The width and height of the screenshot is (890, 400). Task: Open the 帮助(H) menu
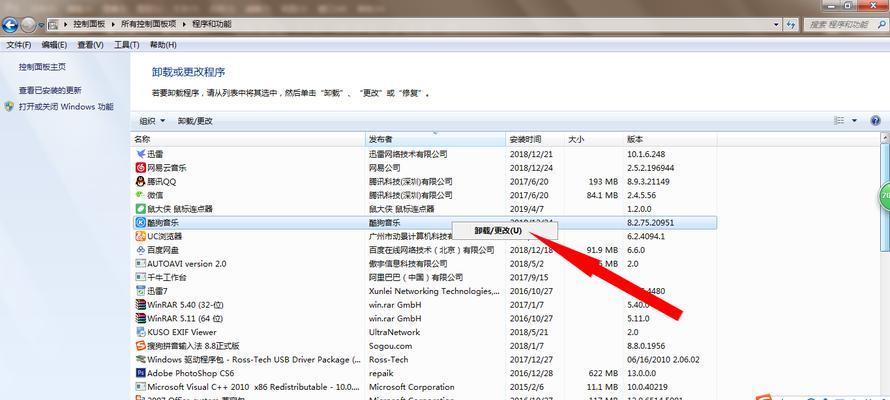[x=163, y=45]
